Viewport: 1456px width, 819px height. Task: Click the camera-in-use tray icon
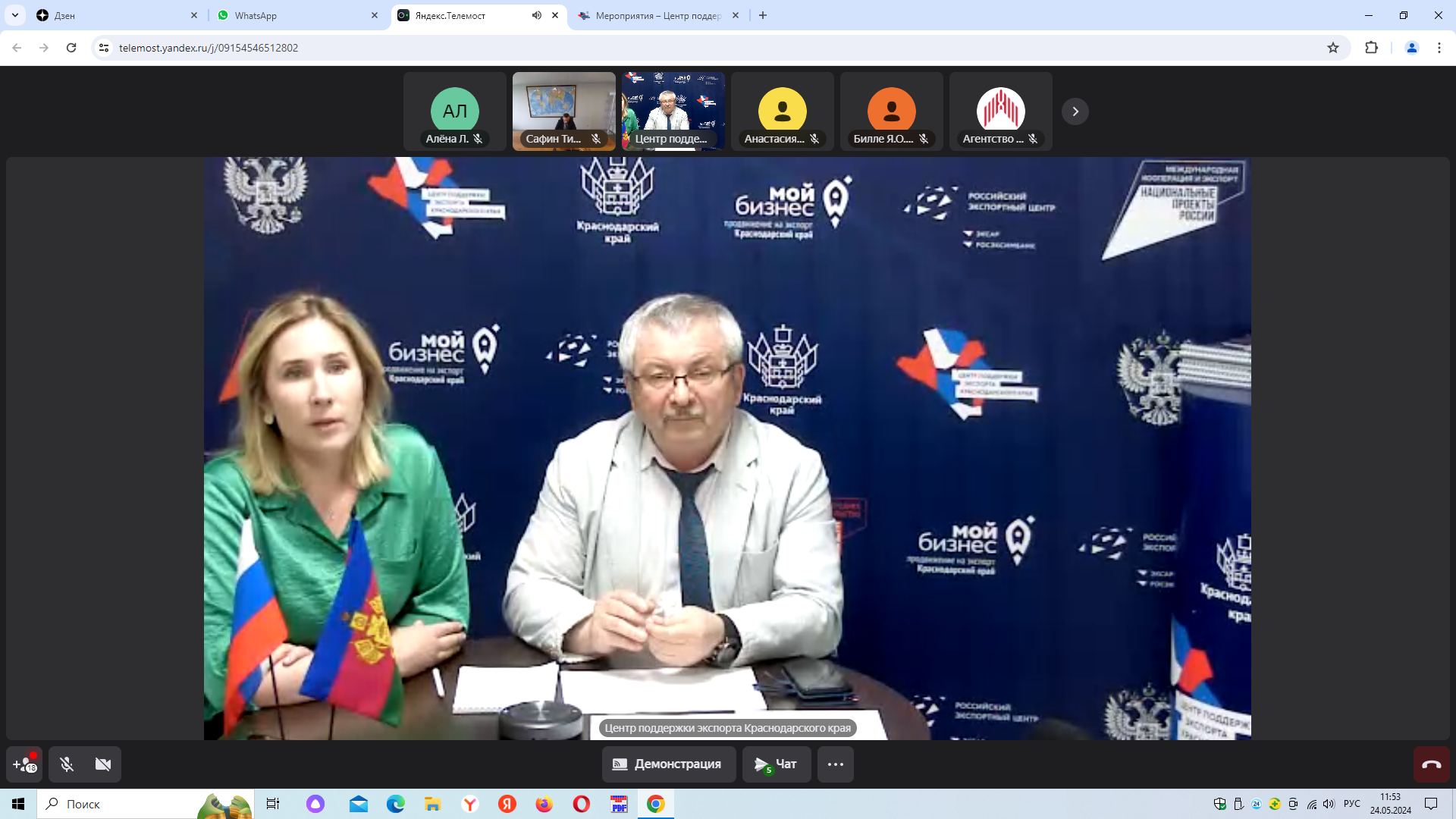pos(1293,804)
